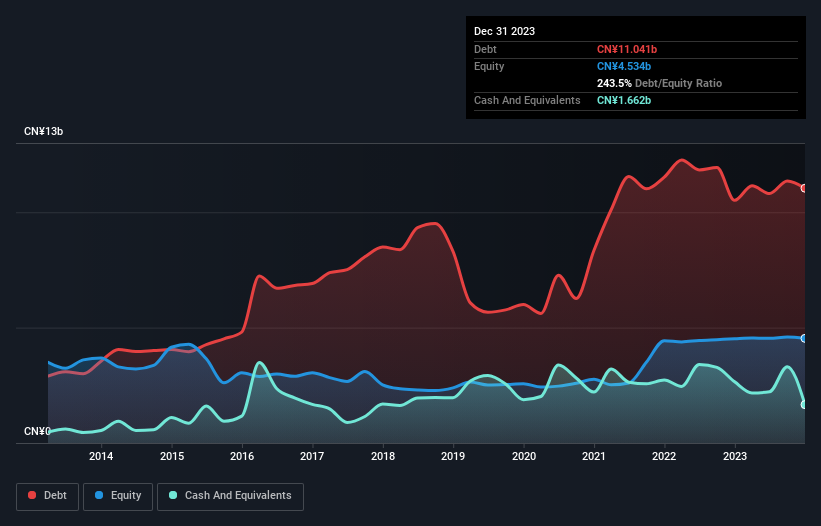Toggle the Debt legend button
Viewport: 821px width, 526px height.
click(x=48, y=496)
